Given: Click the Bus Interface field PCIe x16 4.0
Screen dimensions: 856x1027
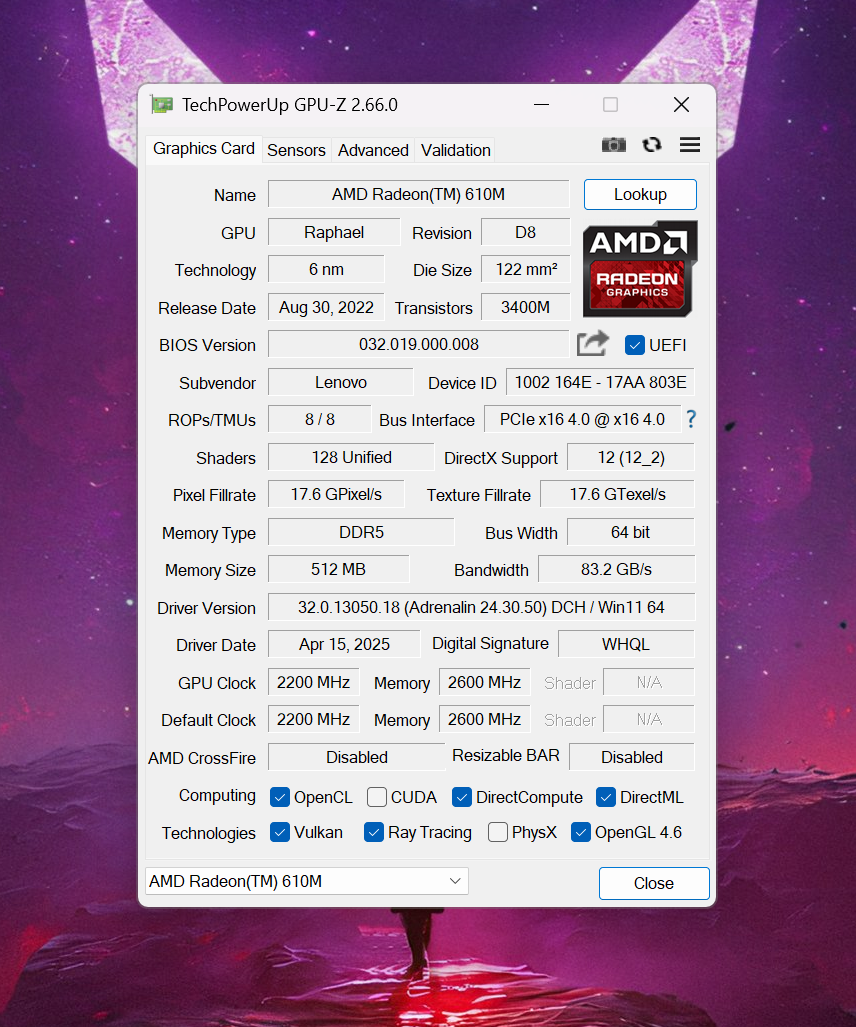Looking at the screenshot, I should pos(582,420).
